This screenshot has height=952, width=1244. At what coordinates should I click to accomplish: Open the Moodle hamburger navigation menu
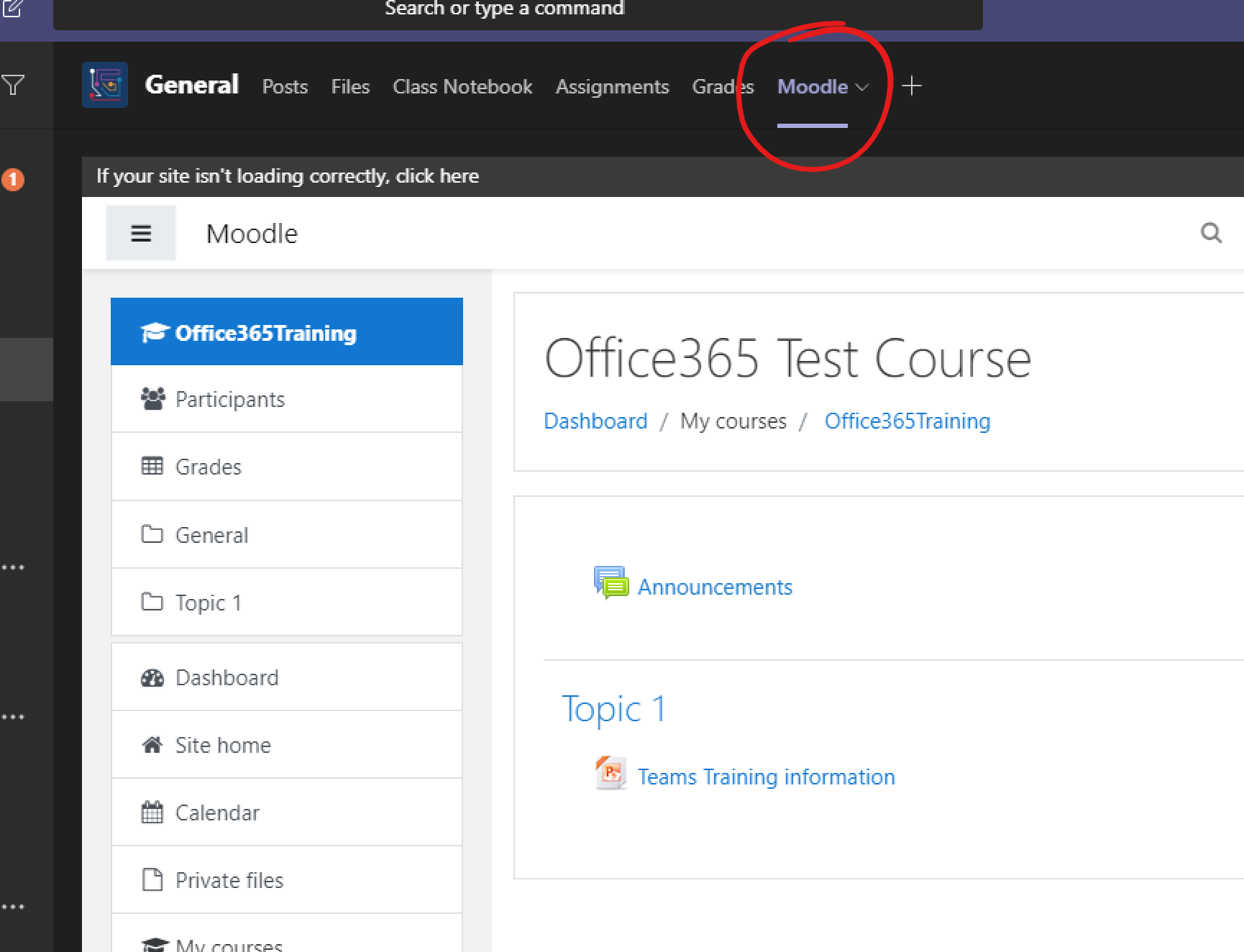(141, 232)
